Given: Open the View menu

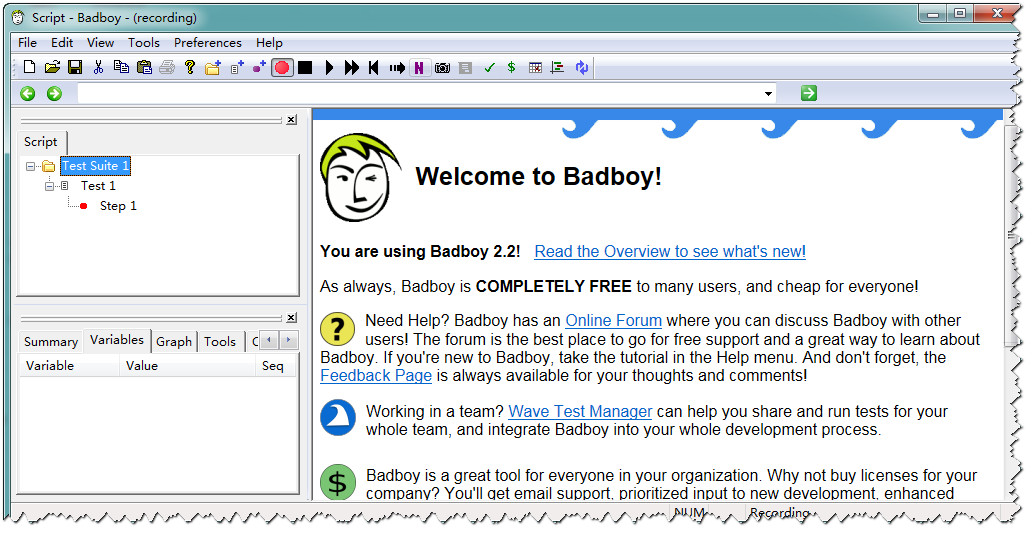Looking at the screenshot, I should click(x=100, y=43).
